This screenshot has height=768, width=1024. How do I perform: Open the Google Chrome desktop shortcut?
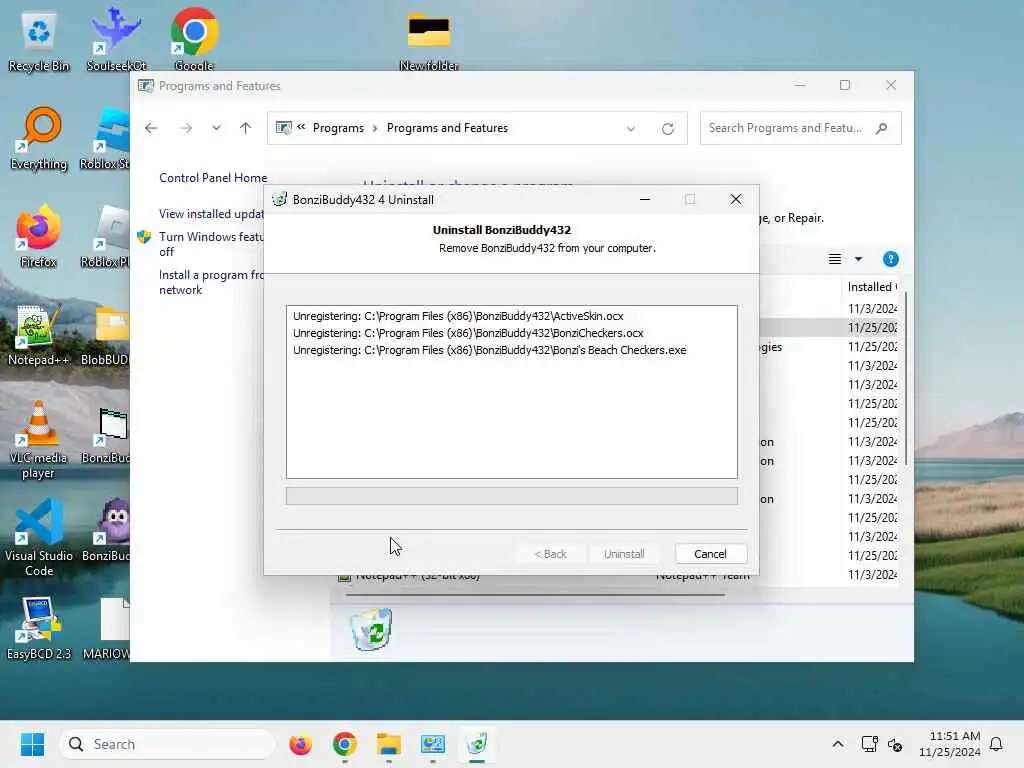[194, 40]
